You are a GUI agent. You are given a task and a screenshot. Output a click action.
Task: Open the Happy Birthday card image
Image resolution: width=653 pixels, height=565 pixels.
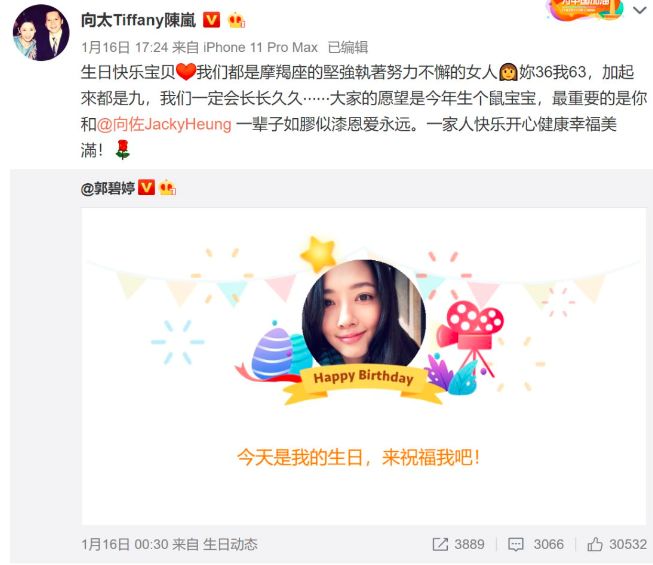(x=364, y=366)
